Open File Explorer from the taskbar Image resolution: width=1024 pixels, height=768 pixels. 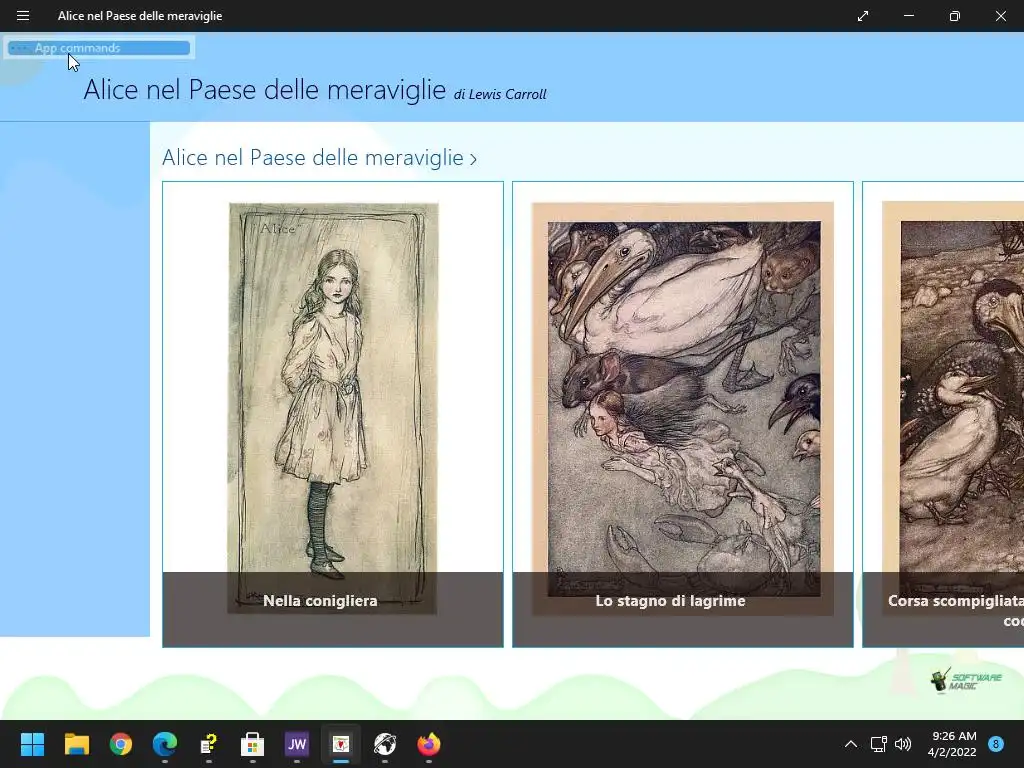pos(76,744)
